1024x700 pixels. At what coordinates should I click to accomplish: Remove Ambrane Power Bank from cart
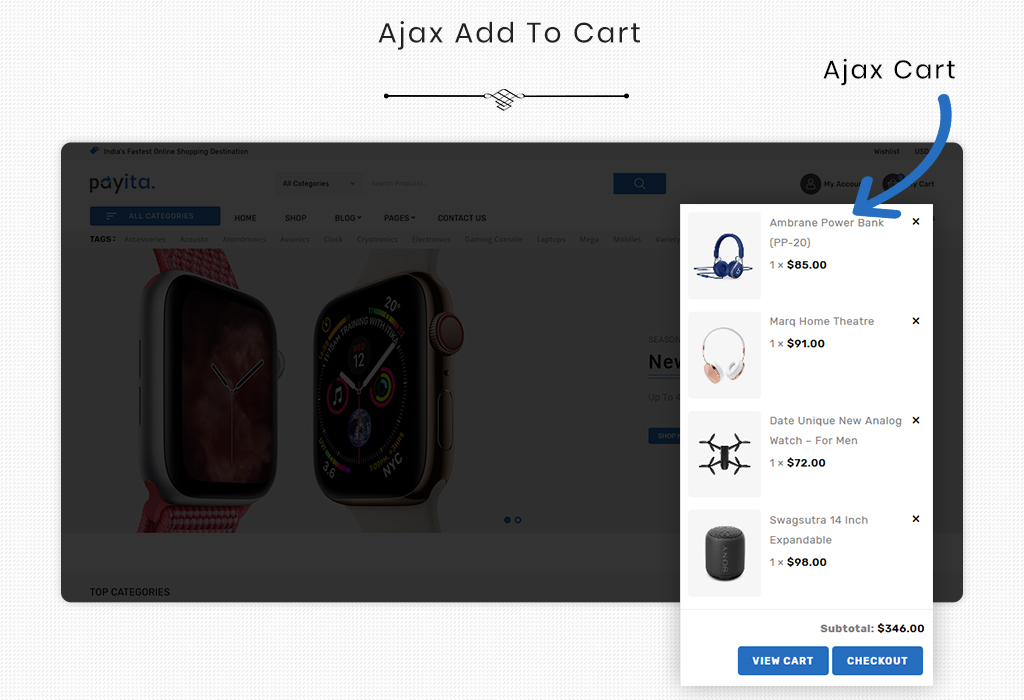click(x=916, y=221)
